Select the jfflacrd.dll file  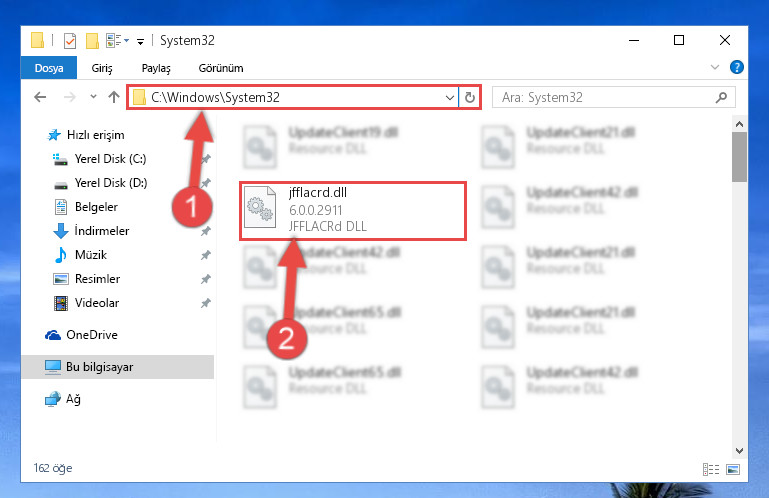(x=353, y=210)
